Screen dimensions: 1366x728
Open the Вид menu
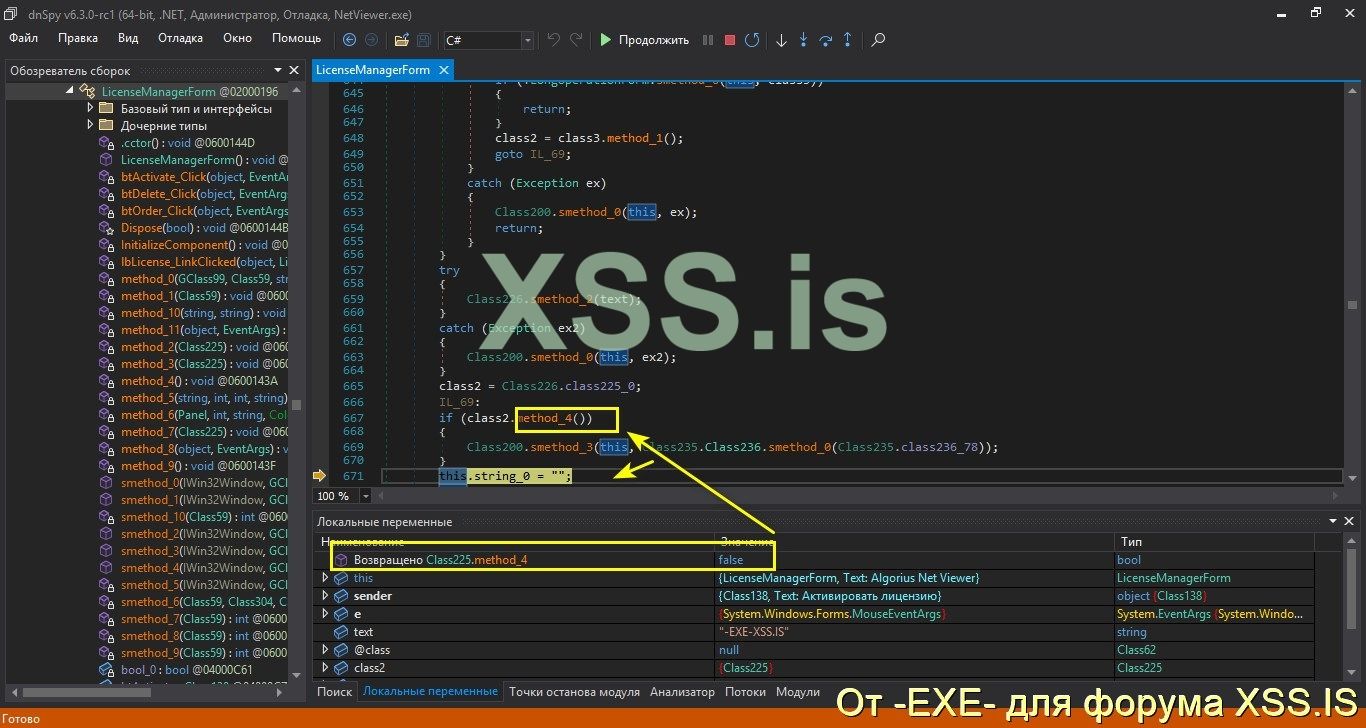pos(128,38)
